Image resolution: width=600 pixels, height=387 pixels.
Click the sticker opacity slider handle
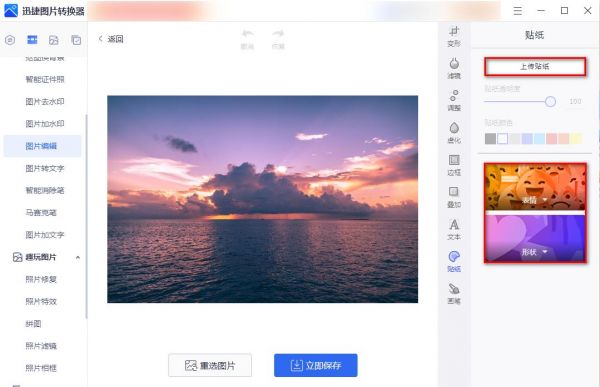(x=550, y=101)
